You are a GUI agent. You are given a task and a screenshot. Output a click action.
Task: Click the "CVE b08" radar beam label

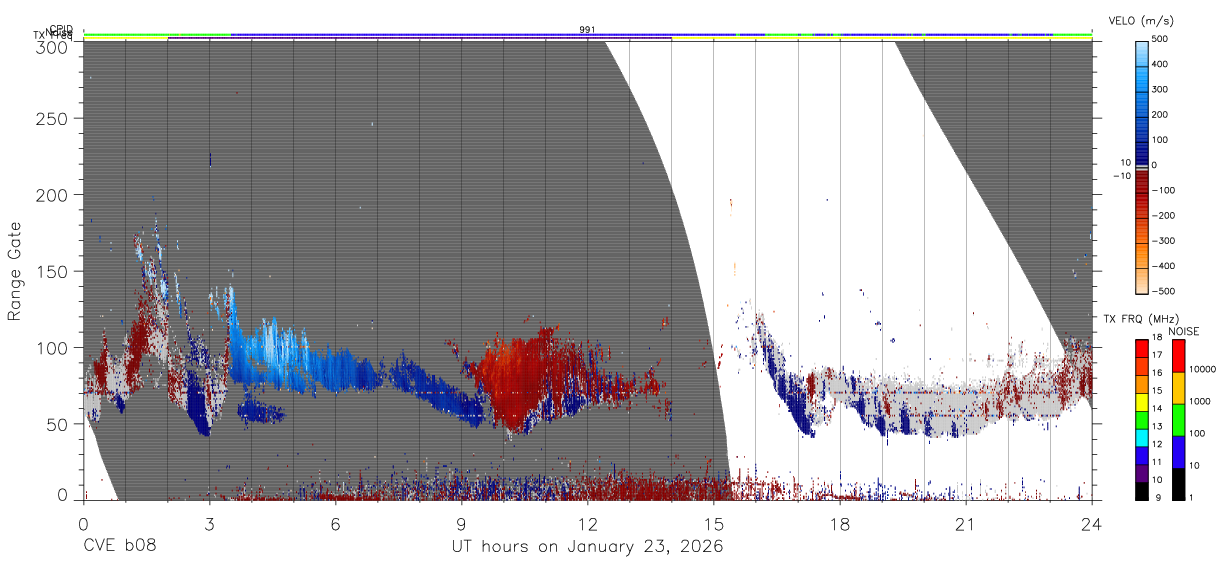[119, 547]
